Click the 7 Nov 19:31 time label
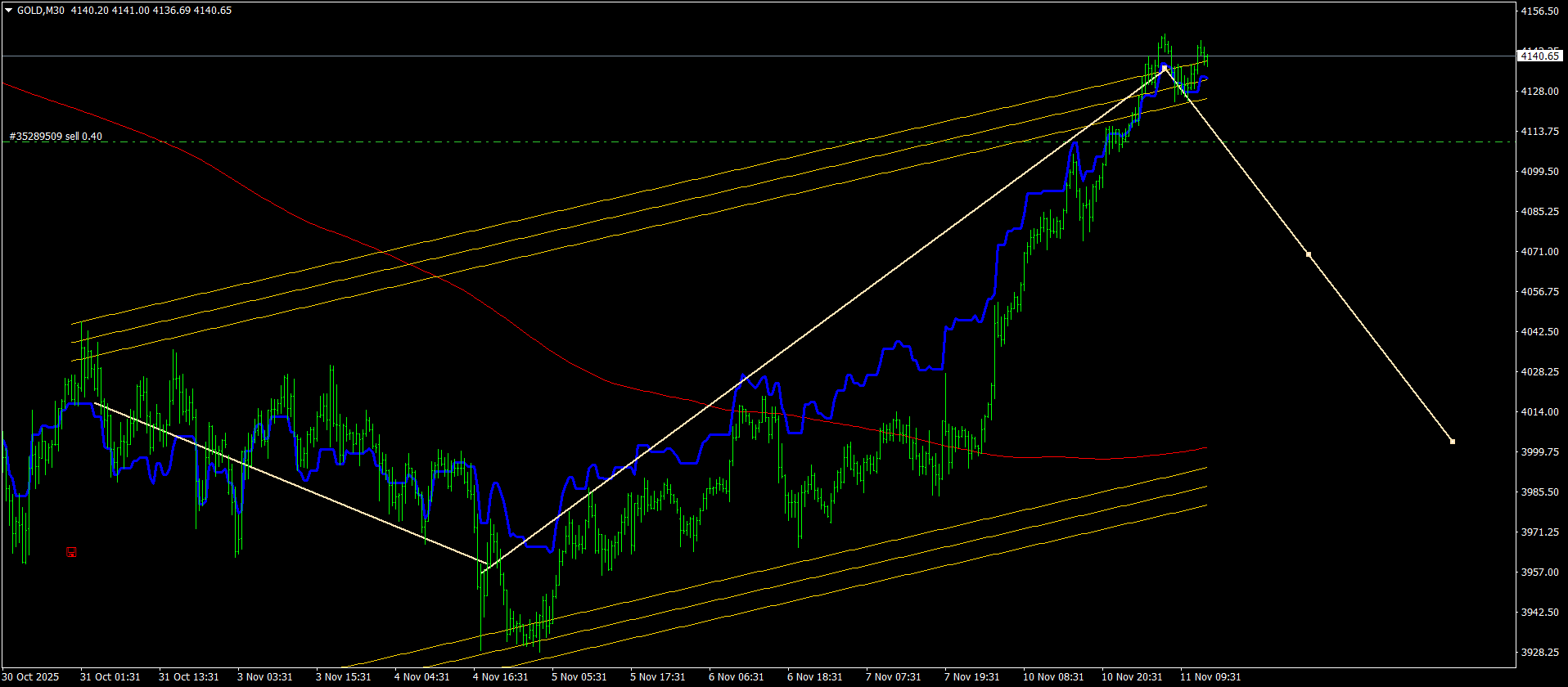Image resolution: width=1568 pixels, height=687 pixels. [x=972, y=677]
